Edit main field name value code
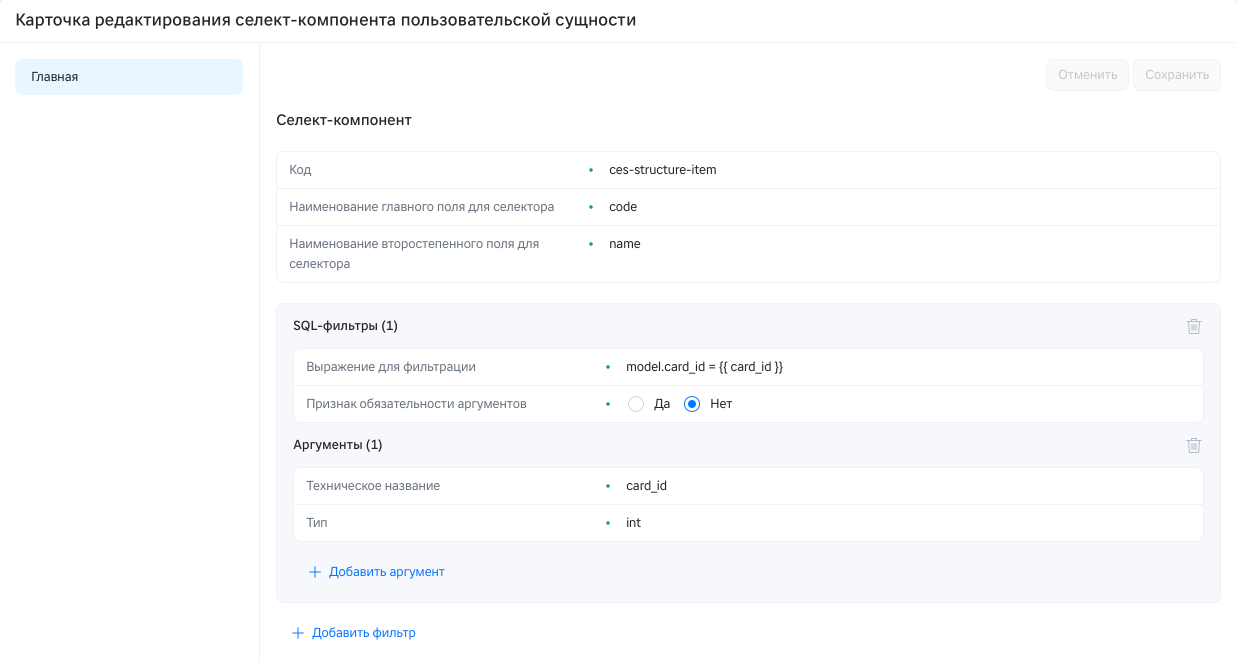Screen dimensions: 1236x663 pyautogui.click(x=623, y=207)
